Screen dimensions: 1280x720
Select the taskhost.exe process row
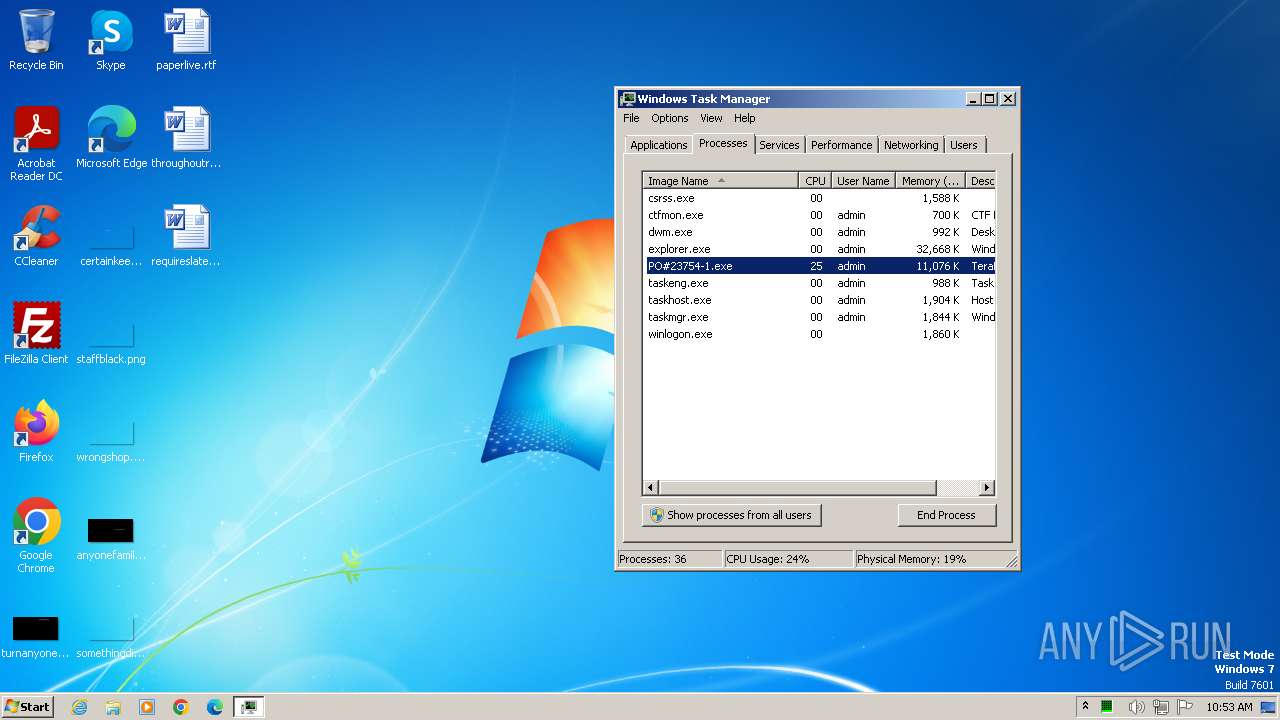click(819, 300)
